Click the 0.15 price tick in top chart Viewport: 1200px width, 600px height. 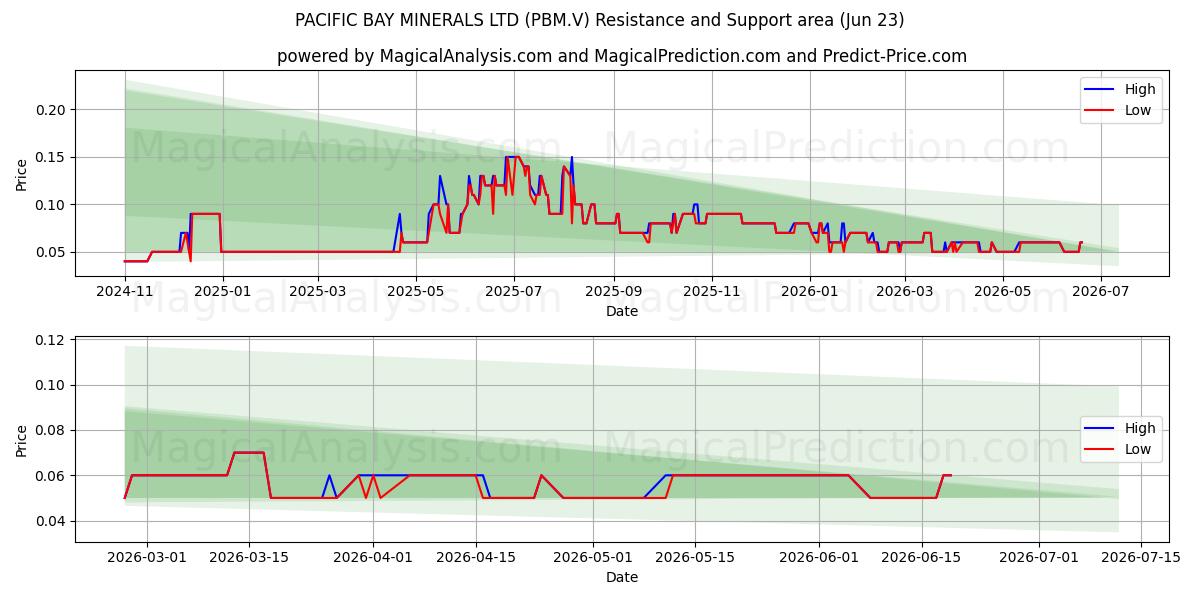point(50,157)
